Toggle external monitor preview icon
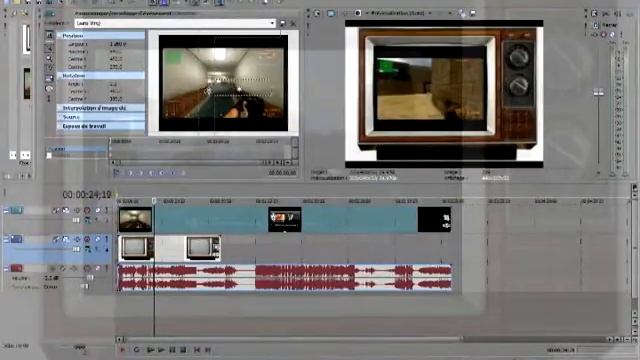Viewport: 640px width, 360px height. click(331, 13)
